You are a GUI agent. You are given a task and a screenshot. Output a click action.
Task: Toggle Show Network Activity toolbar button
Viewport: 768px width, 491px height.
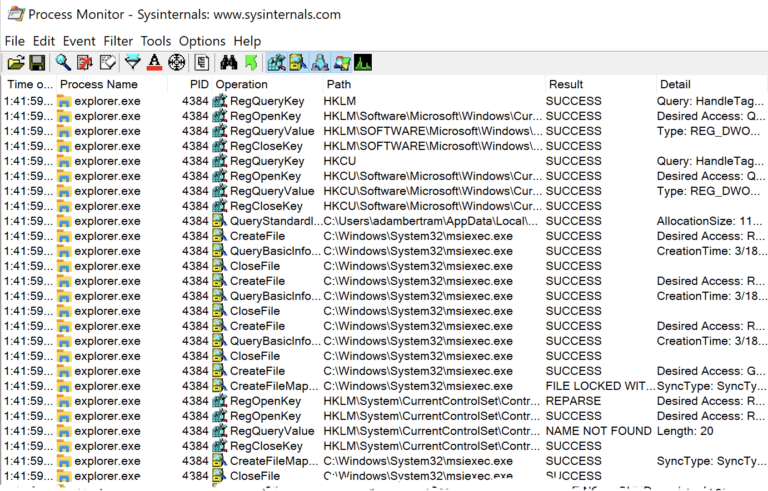(x=320, y=63)
